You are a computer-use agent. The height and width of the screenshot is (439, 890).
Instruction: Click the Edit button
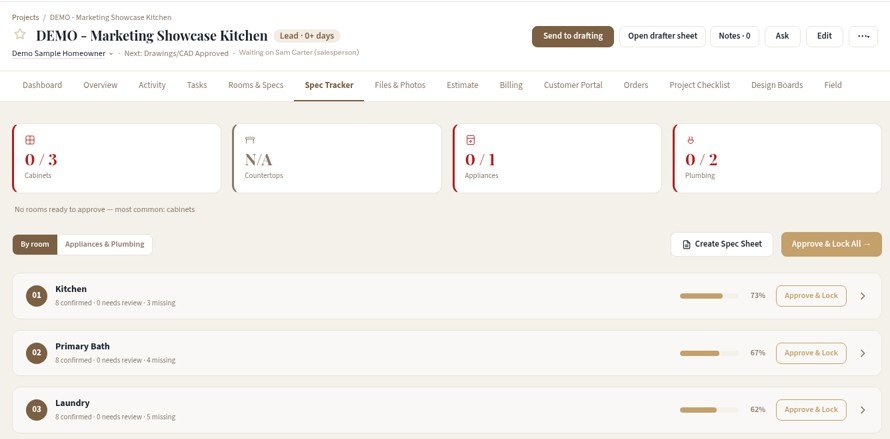(x=824, y=36)
